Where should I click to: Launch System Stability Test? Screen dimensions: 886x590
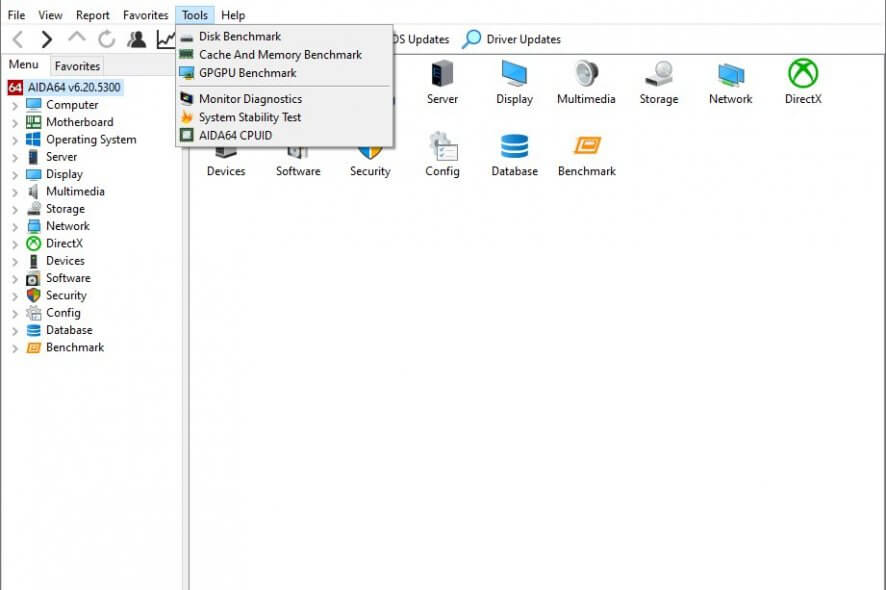tap(284, 117)
